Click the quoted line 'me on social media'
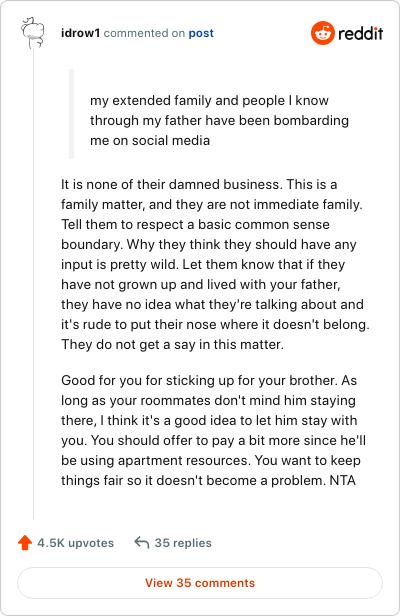This screenshot has height=616, width=400. click(x=150, y=141)
